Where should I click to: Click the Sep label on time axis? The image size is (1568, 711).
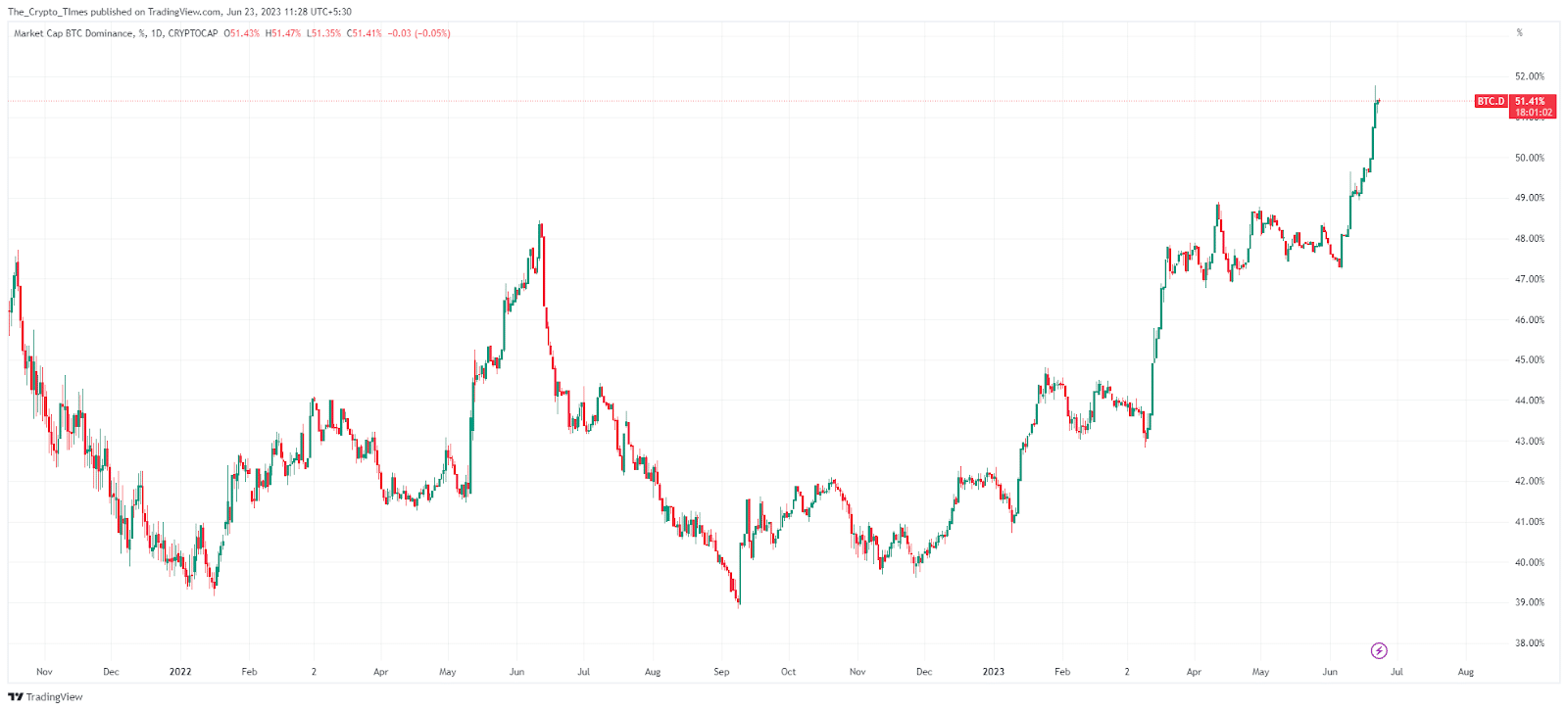(x=721, y=672)
